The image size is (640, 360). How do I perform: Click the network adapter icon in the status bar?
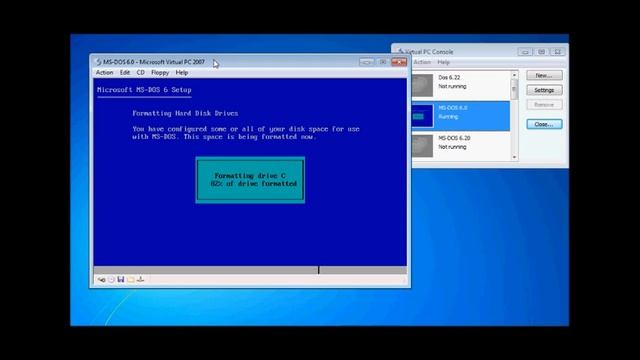pos(140,279)
